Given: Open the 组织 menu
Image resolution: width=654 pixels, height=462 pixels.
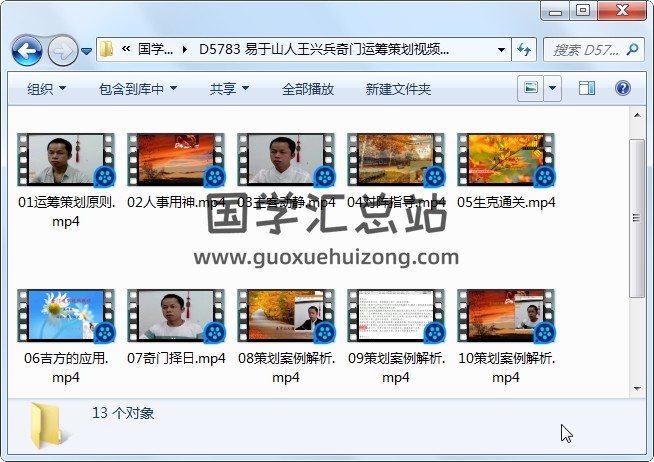Looking at the screenshot, I should click(x=47, y=89).
